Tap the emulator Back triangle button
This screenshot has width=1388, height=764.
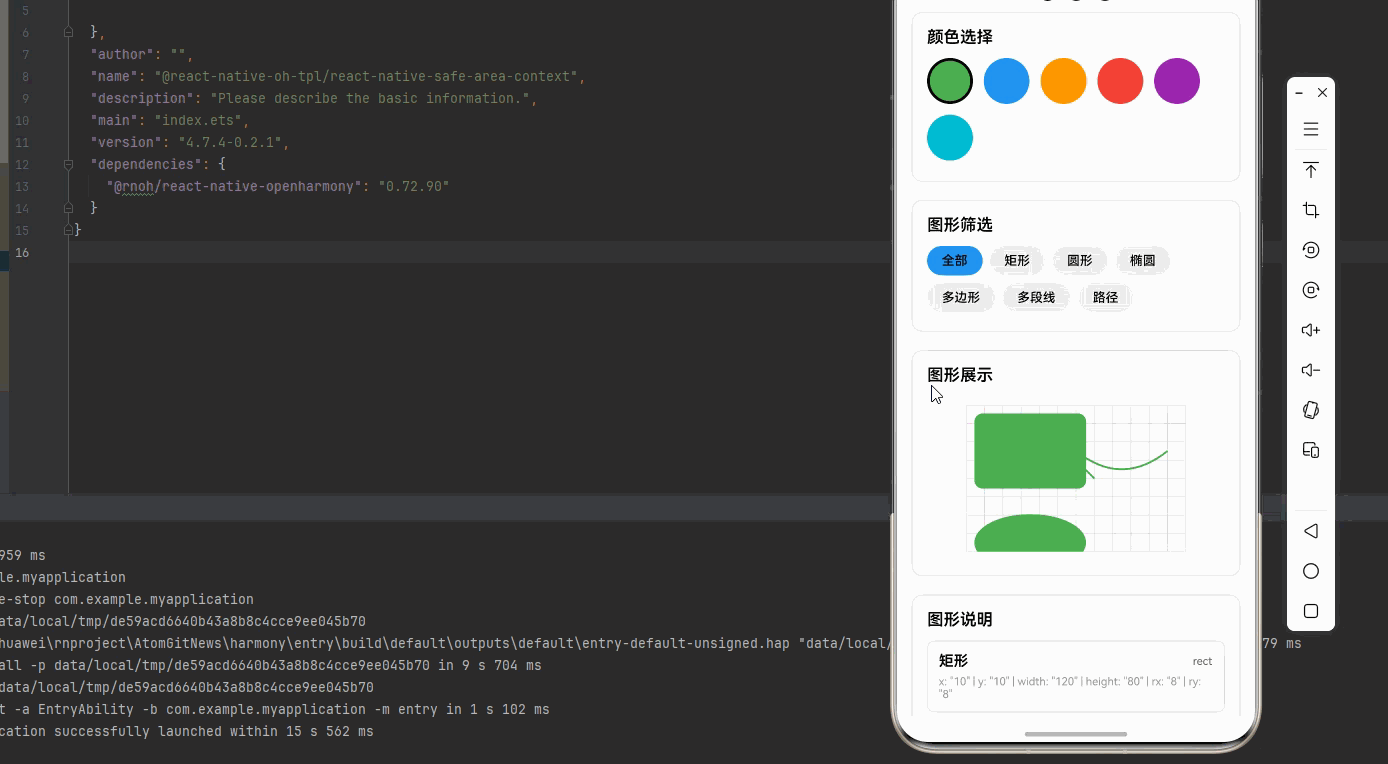click(x=1311, y=531)
